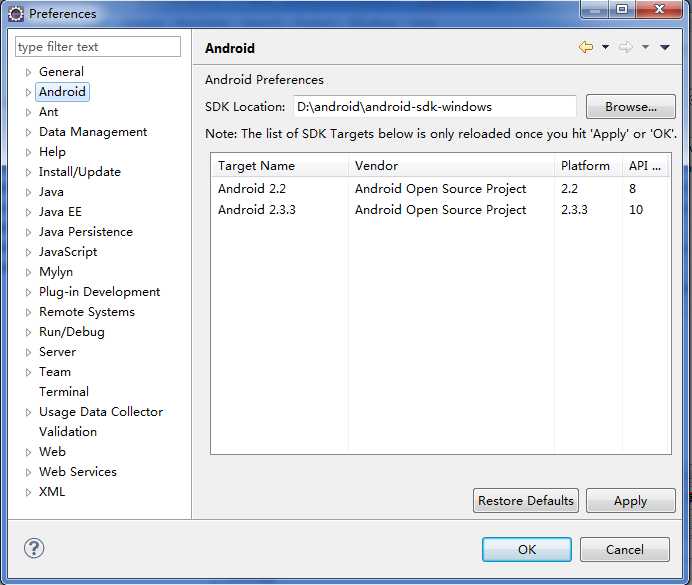
Task: Expand the Android tree node
Action: (28, 92)
